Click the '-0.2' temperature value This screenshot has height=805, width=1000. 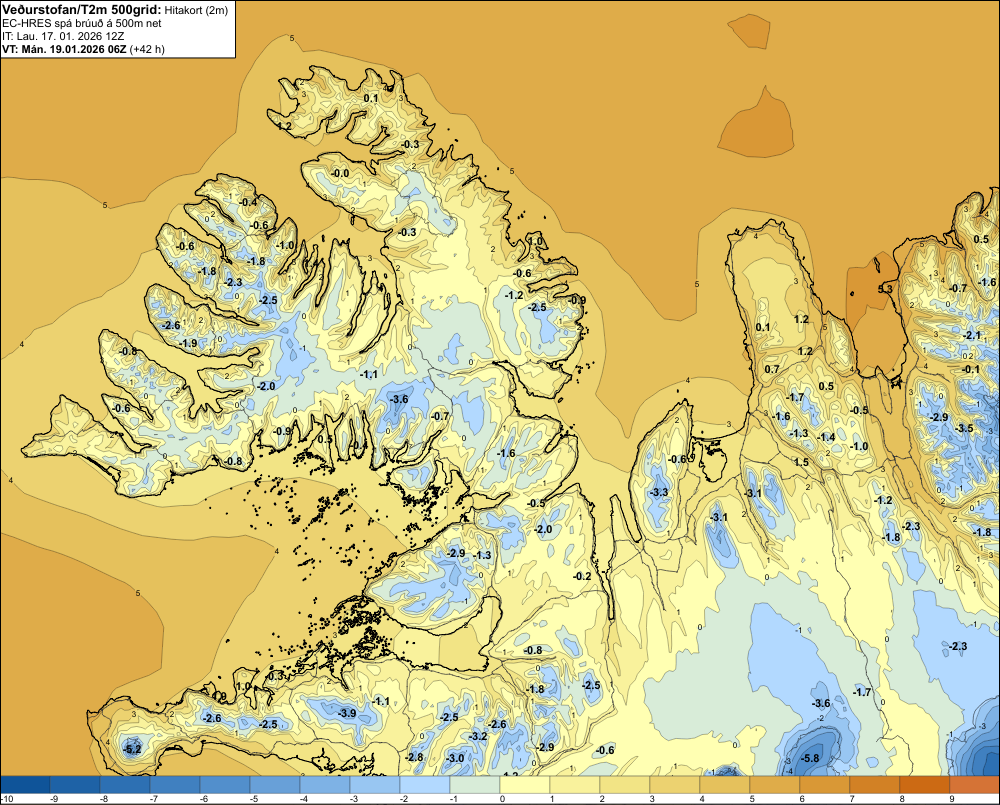pyautogui.click(x=582, y=576)
